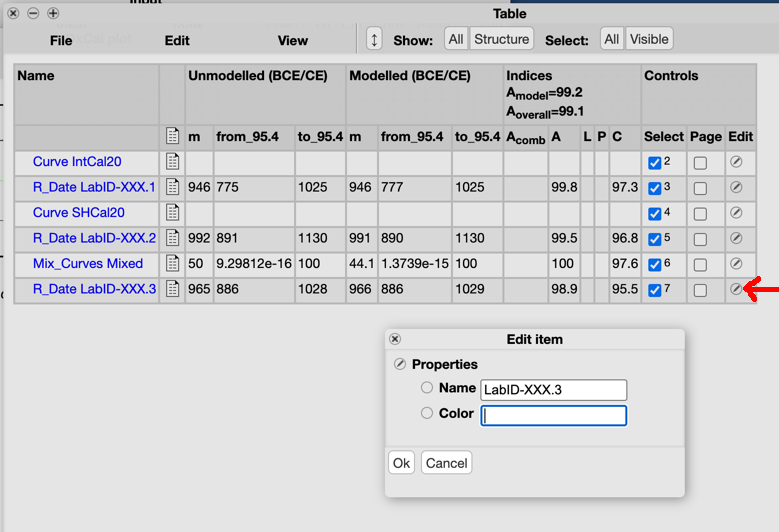
Task: Open the Curve IntCal20 link
Action: (x=77, y=161)
